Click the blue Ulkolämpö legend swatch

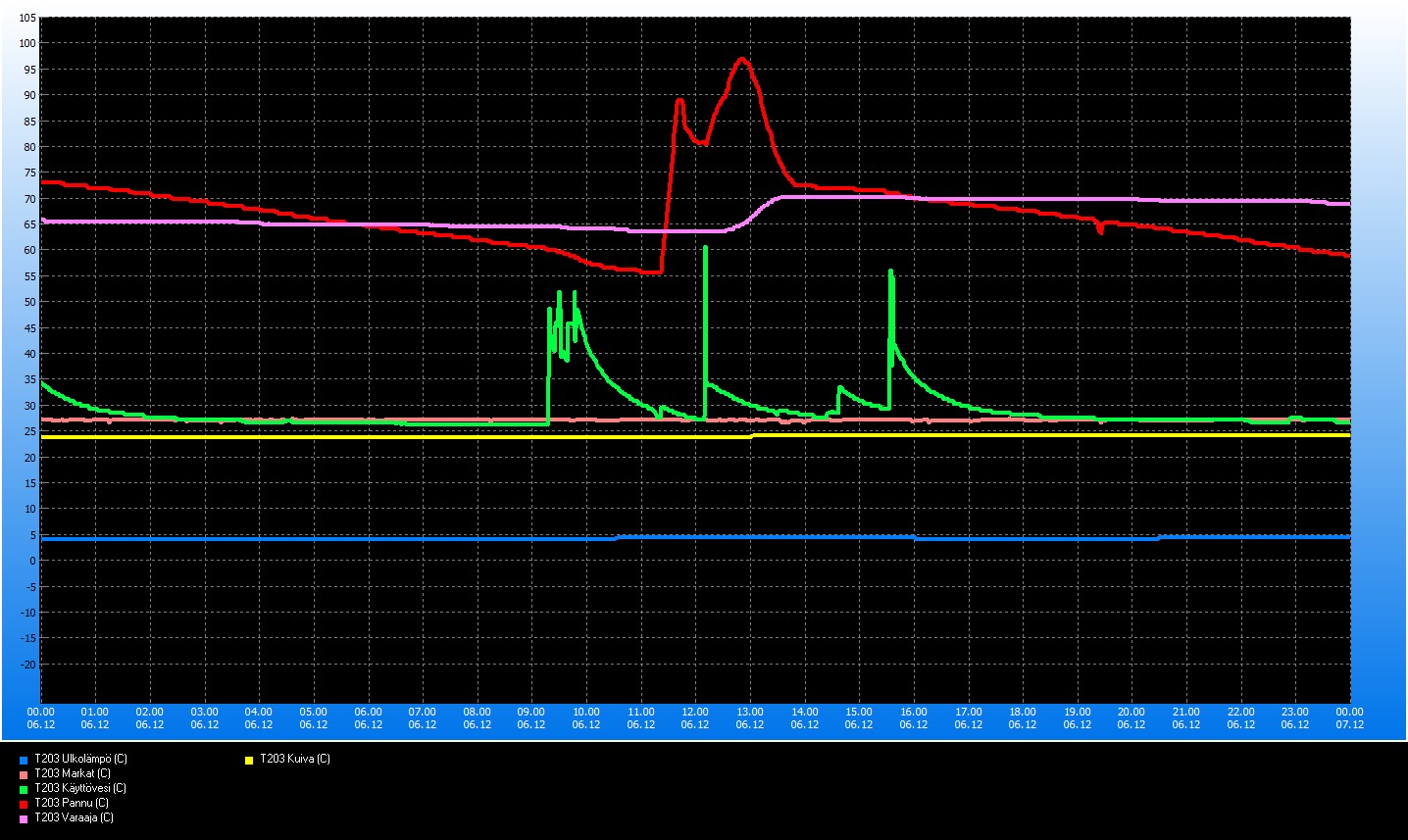24,760
